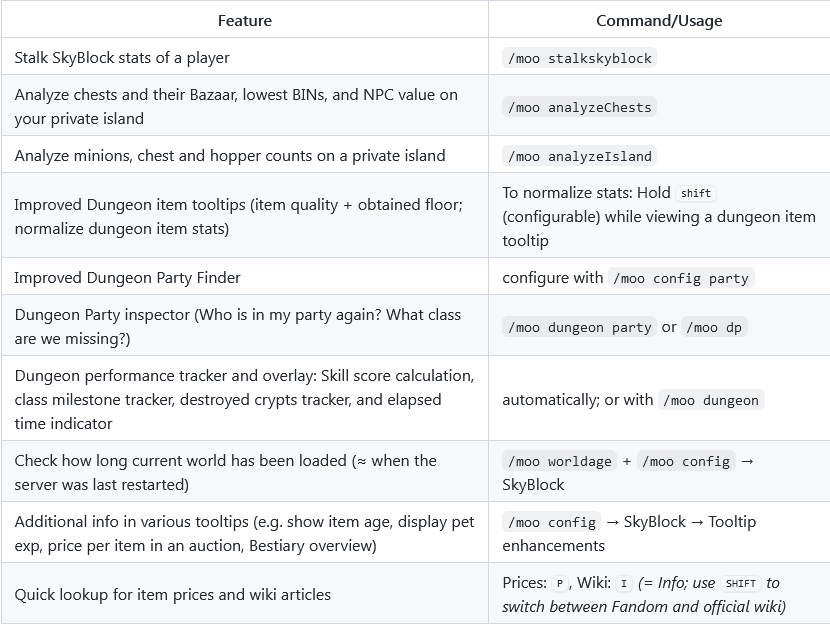Click /moo config in the worldage row

click(686, 461)
